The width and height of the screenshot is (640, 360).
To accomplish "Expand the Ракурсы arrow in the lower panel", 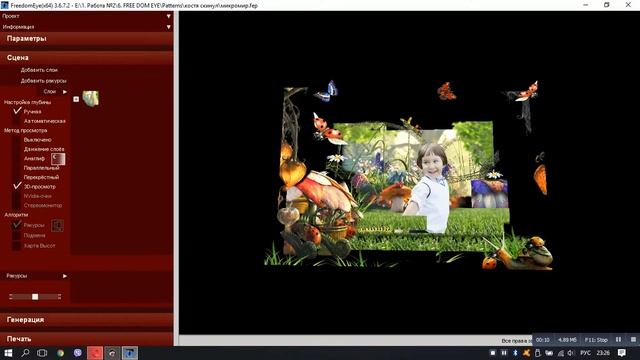I will coord(65,276).
